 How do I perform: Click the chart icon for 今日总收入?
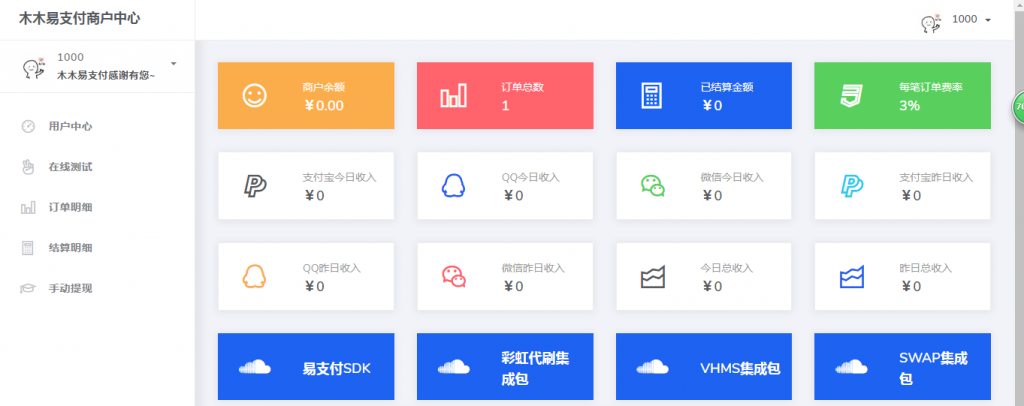click(652, 276)
